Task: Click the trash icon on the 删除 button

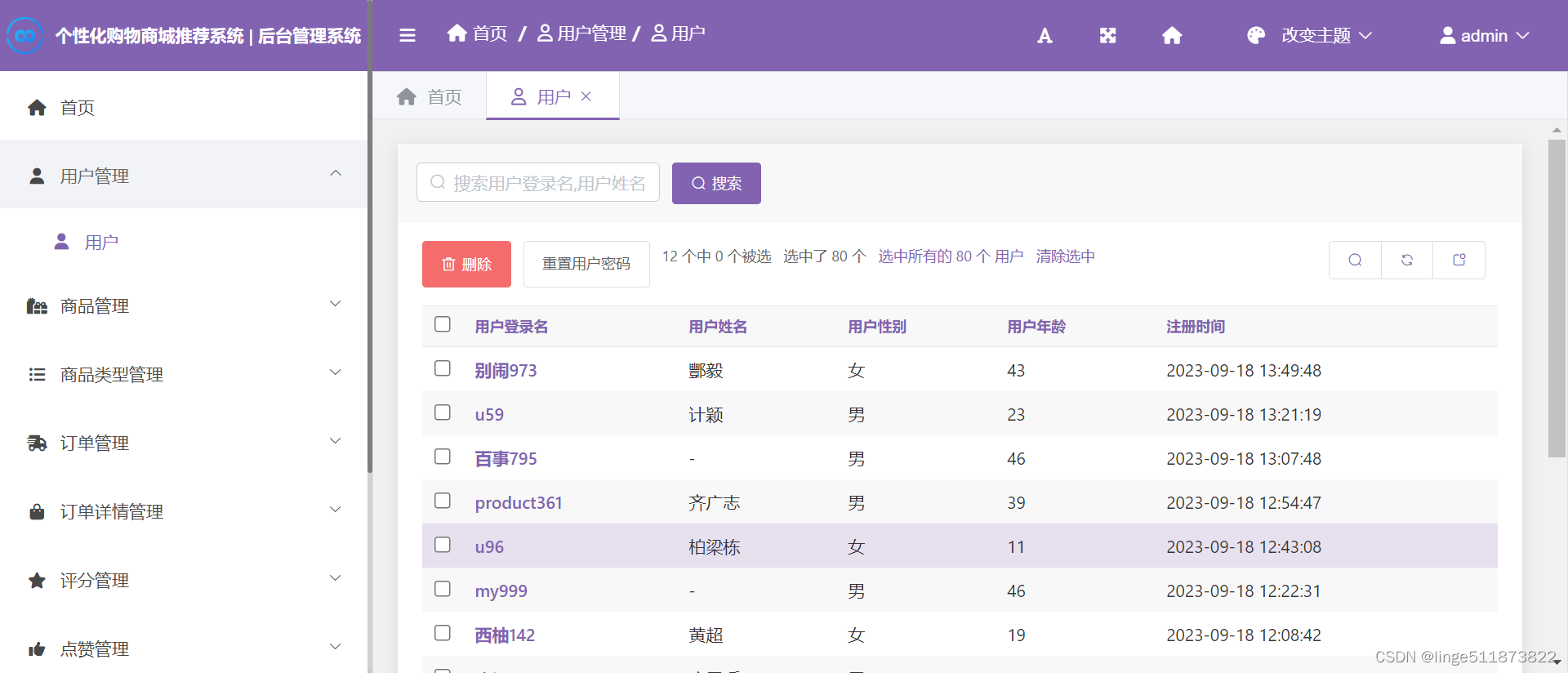Action: 448,264
